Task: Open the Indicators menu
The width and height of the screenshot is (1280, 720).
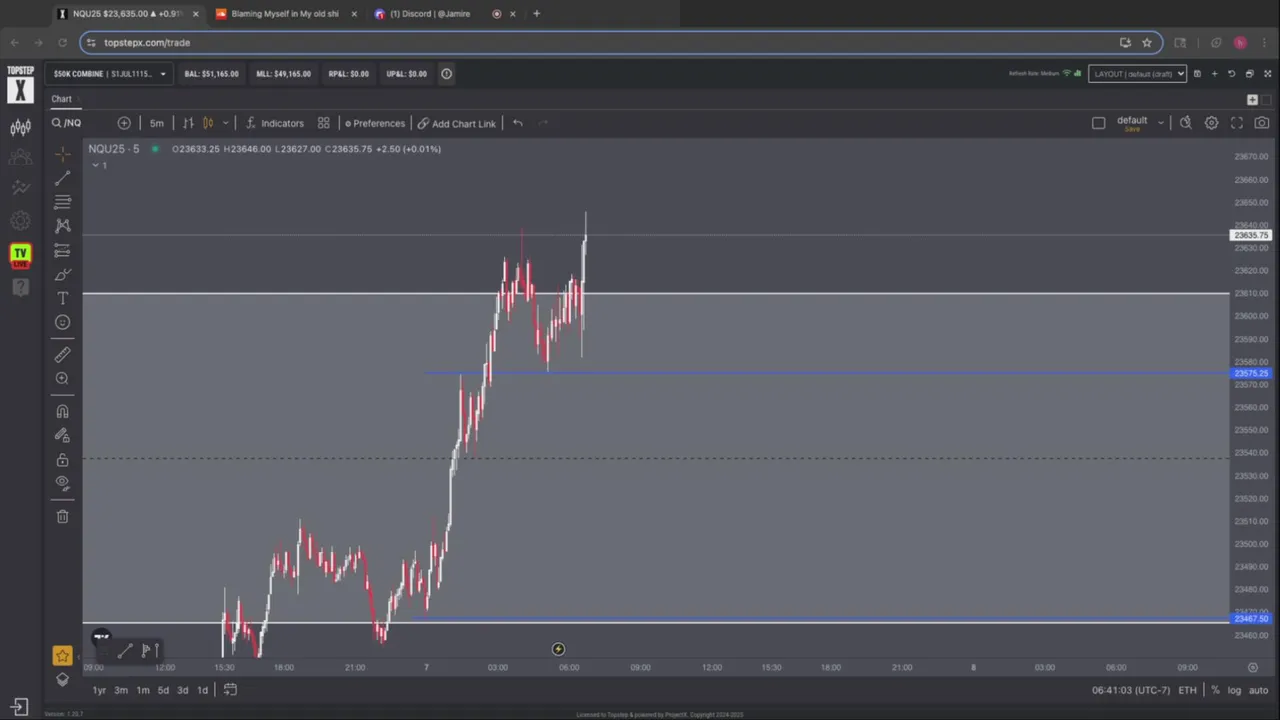Action: click(x=275, y=123)
